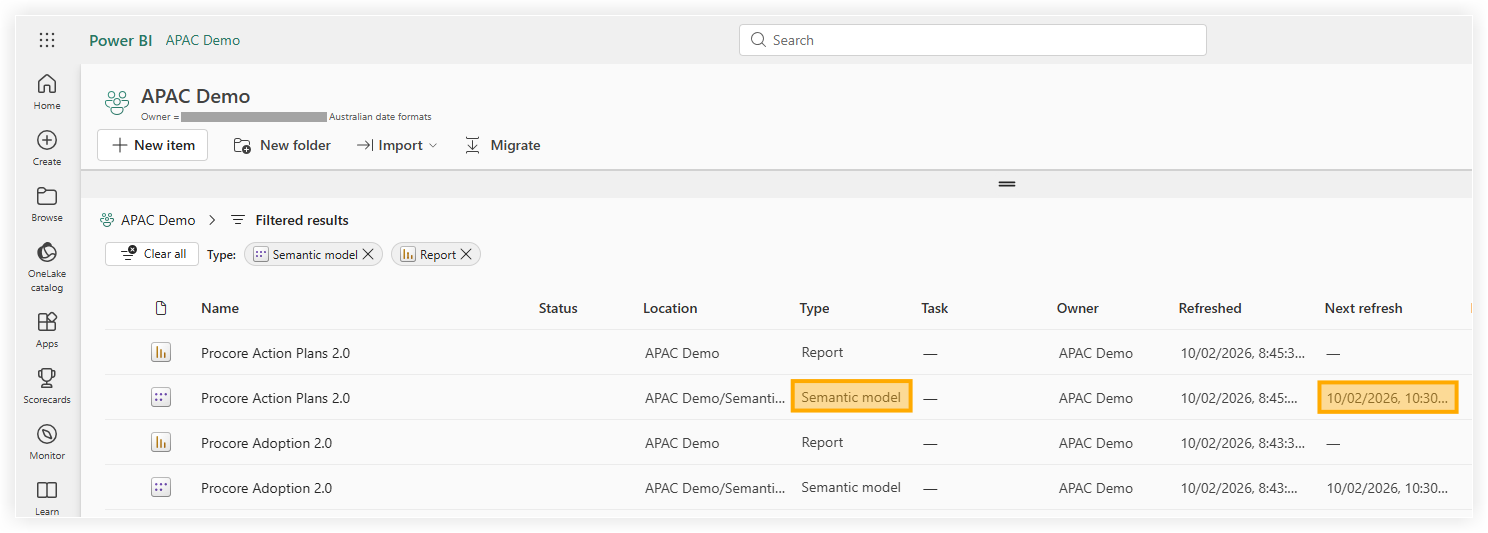Sort by the Owner column header
This screenshot has width=1488, height=533.
[x=1078, y=308]
